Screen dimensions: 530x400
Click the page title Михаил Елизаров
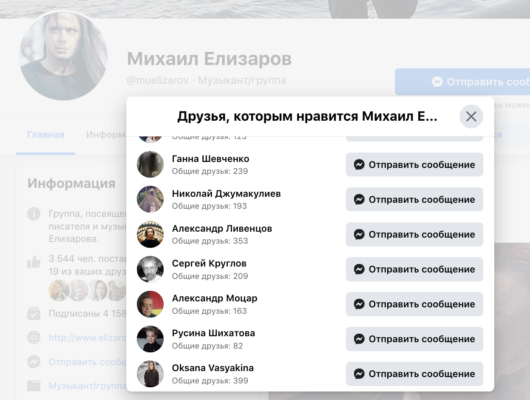[209, 58]
